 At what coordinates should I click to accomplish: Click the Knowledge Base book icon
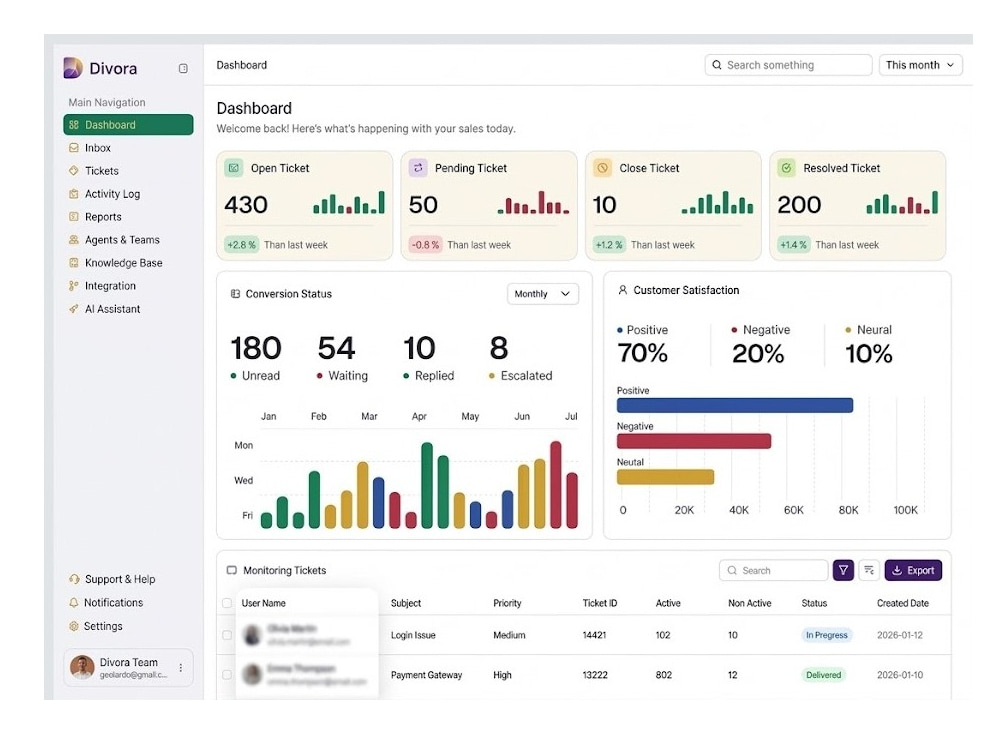pyautogui.click(x=74, y=263)
